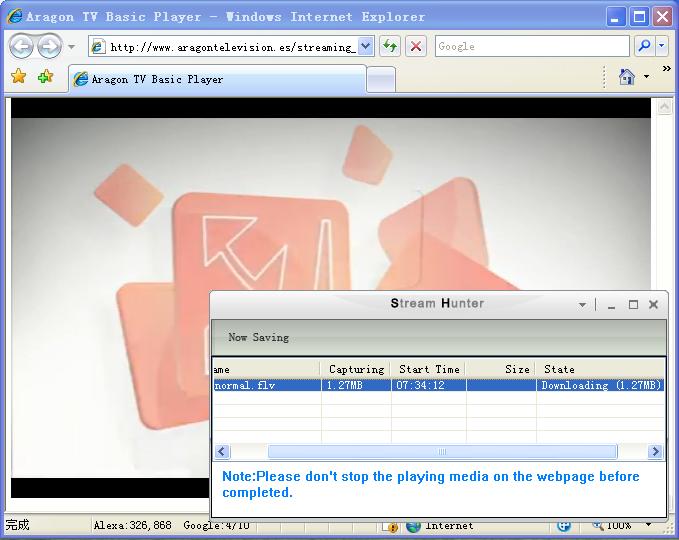Image resolution: width=679 pixels, height=540 pixels.
Task: Click the list's right scroll arrow
Action: click(x=655, y=452)
